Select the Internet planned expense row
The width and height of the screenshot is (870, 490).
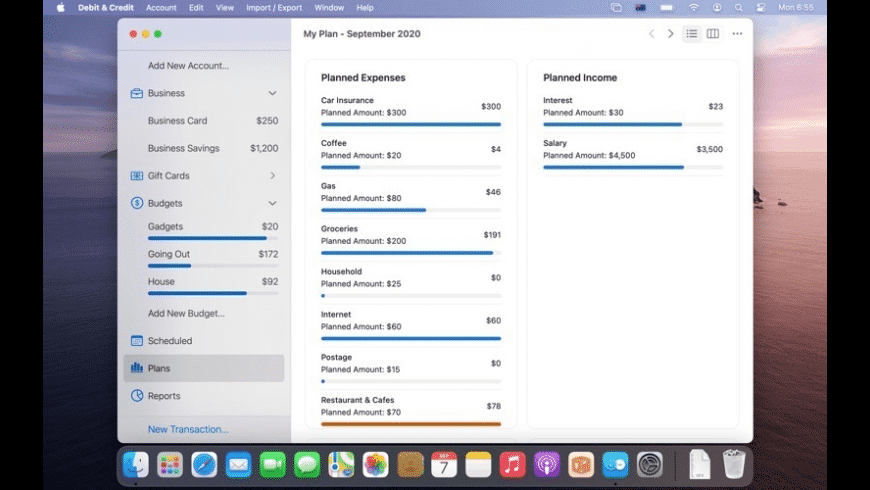(411, 325)
